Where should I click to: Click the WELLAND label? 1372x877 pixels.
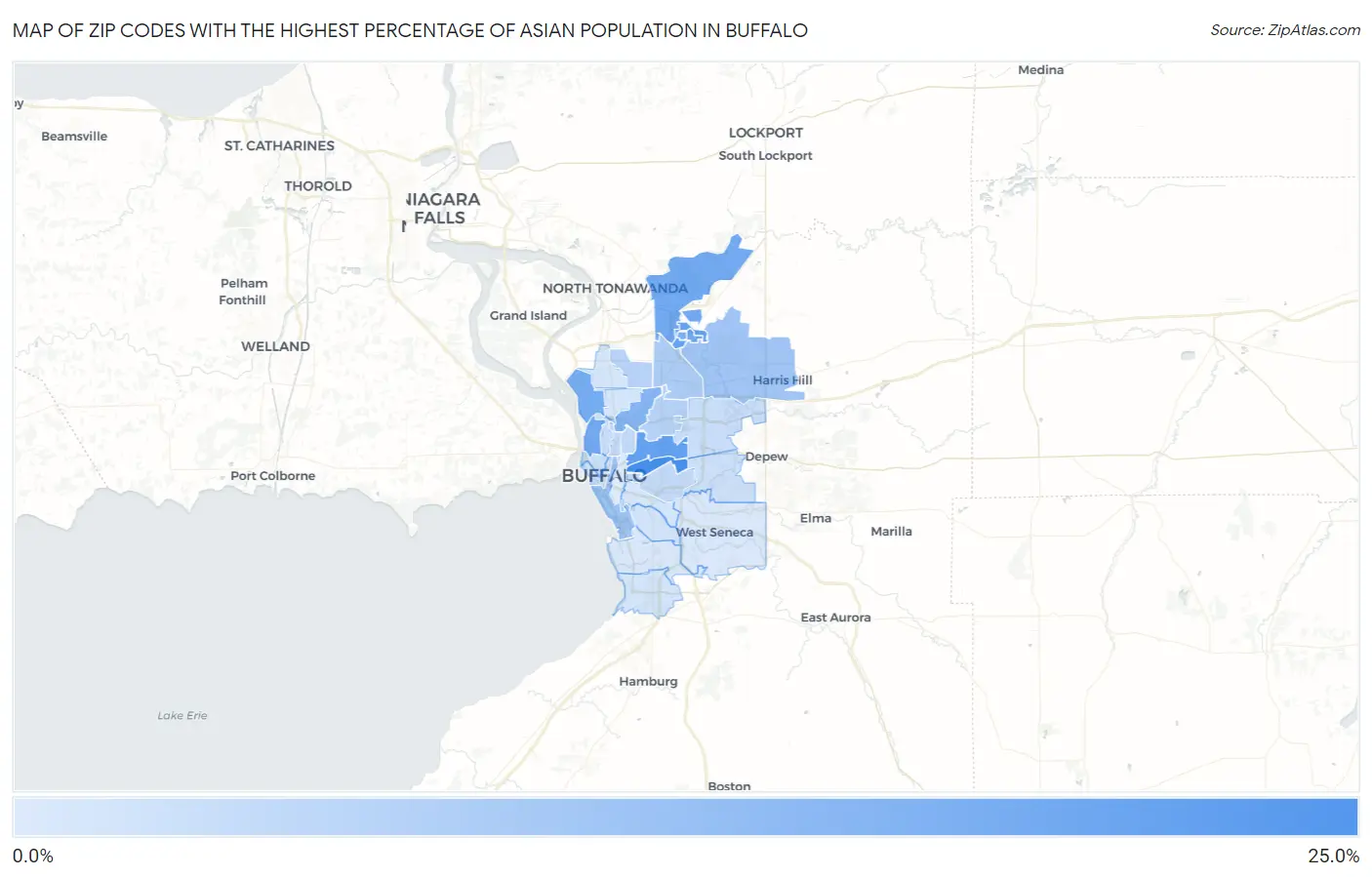point(275,346)
